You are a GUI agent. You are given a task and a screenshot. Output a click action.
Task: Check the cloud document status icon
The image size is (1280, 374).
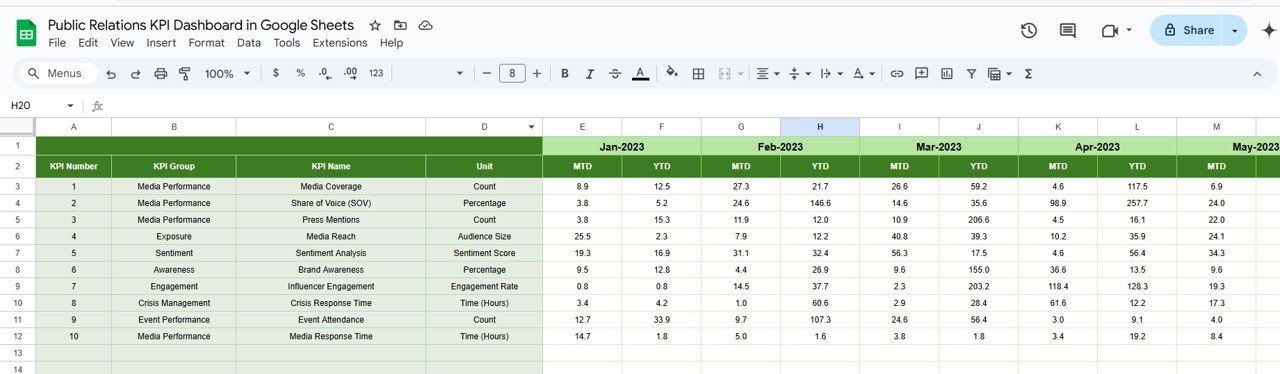426,25
